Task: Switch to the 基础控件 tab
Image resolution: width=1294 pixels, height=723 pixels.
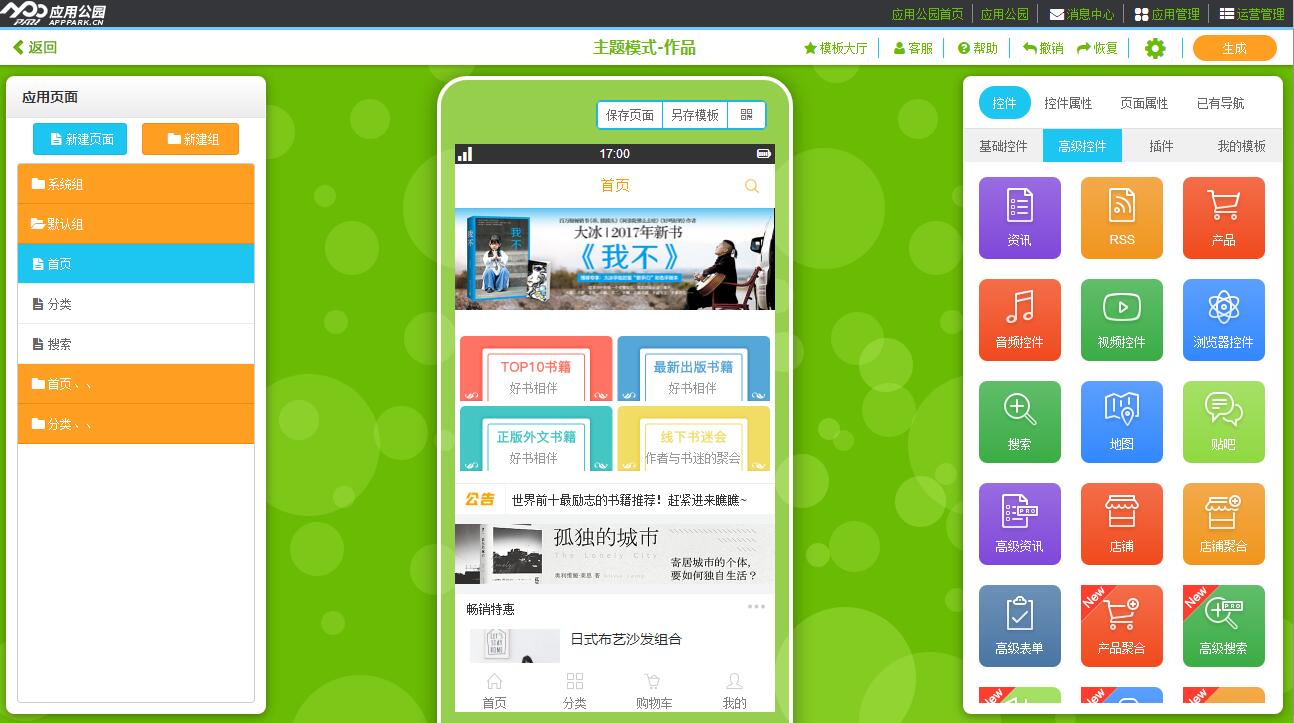Action: click(x=1003, y=146)
